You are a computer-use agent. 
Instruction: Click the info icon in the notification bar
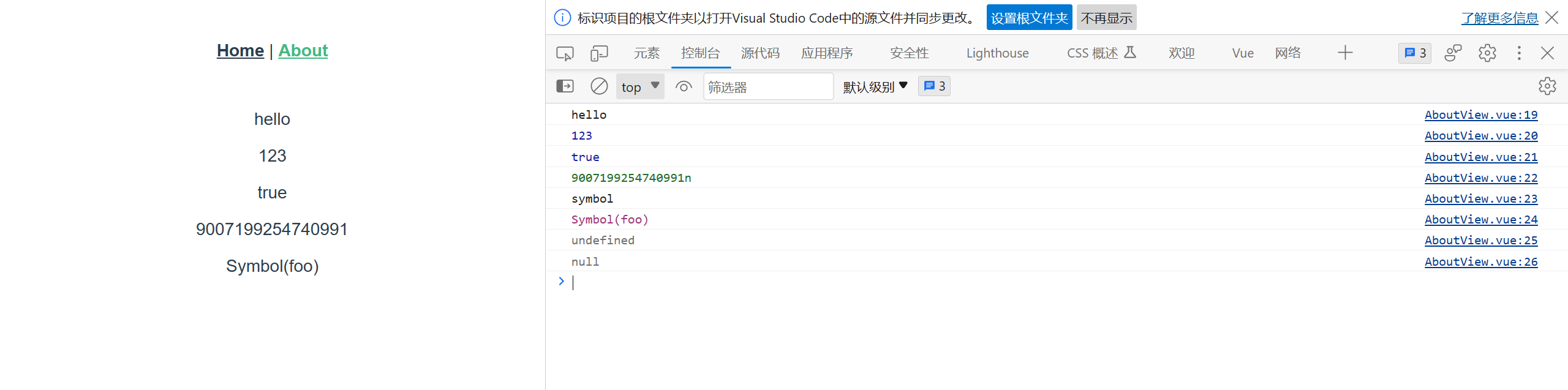coord(562,18)
